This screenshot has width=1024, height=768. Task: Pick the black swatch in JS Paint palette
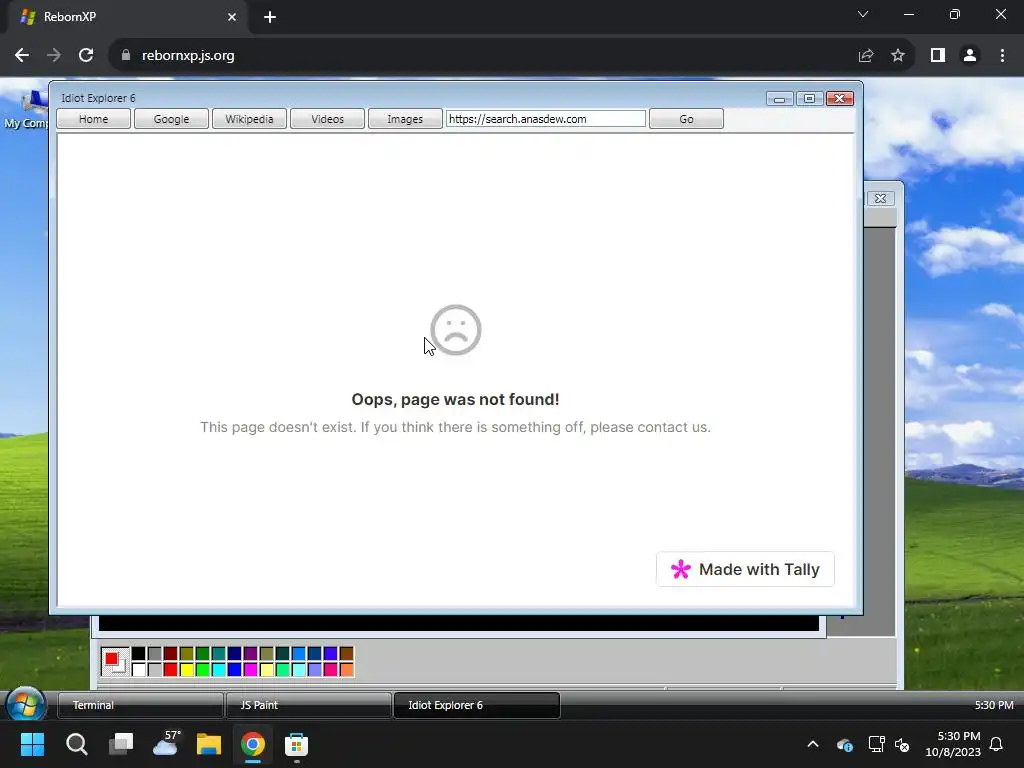click(138, 654)
